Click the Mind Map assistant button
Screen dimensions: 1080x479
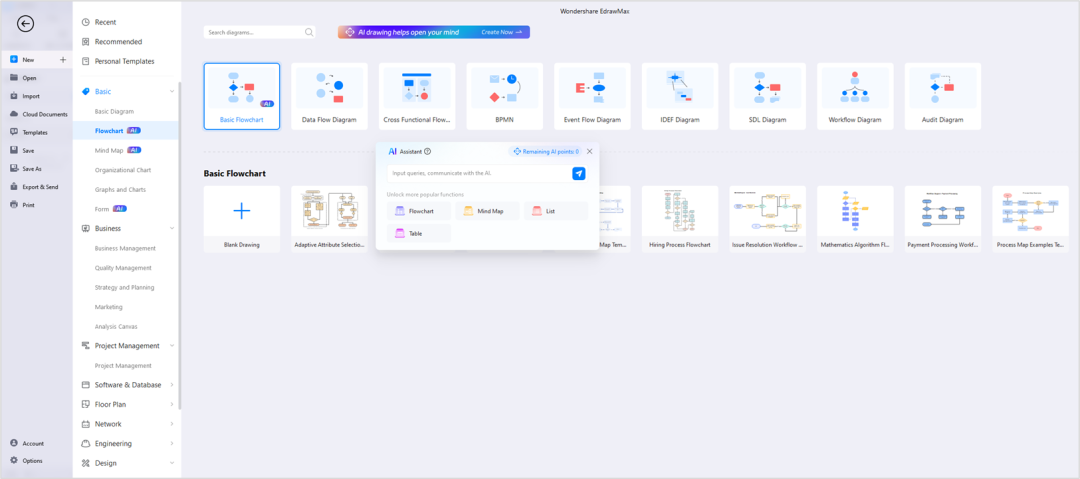coord(487,211)
